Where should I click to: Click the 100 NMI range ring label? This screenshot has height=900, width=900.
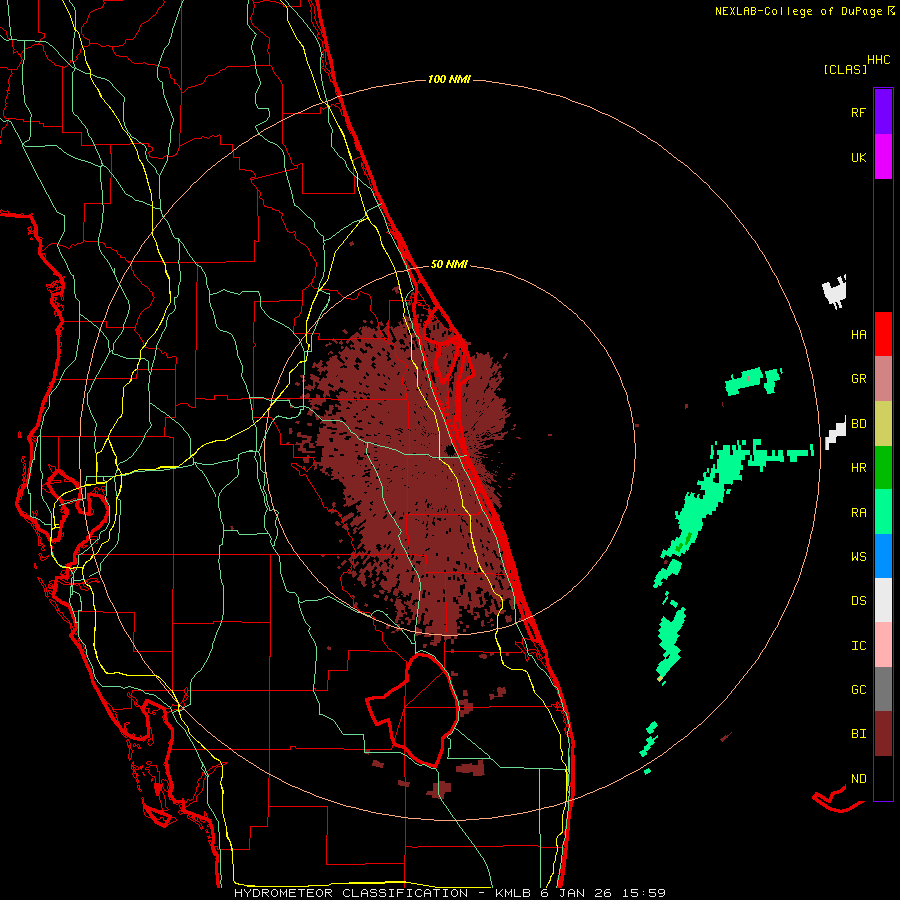click(449, 79)
